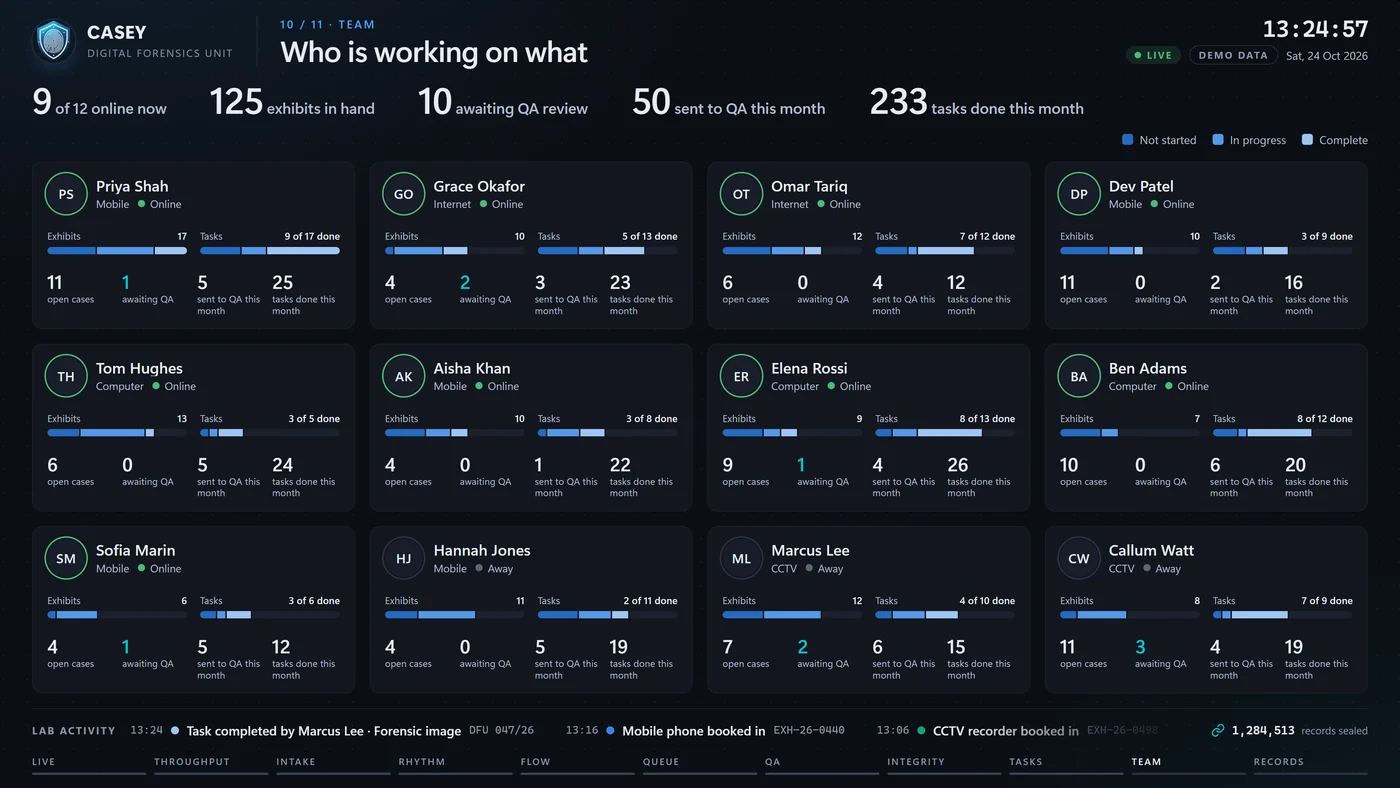Open the TASKS tab

coord(1066,763)
